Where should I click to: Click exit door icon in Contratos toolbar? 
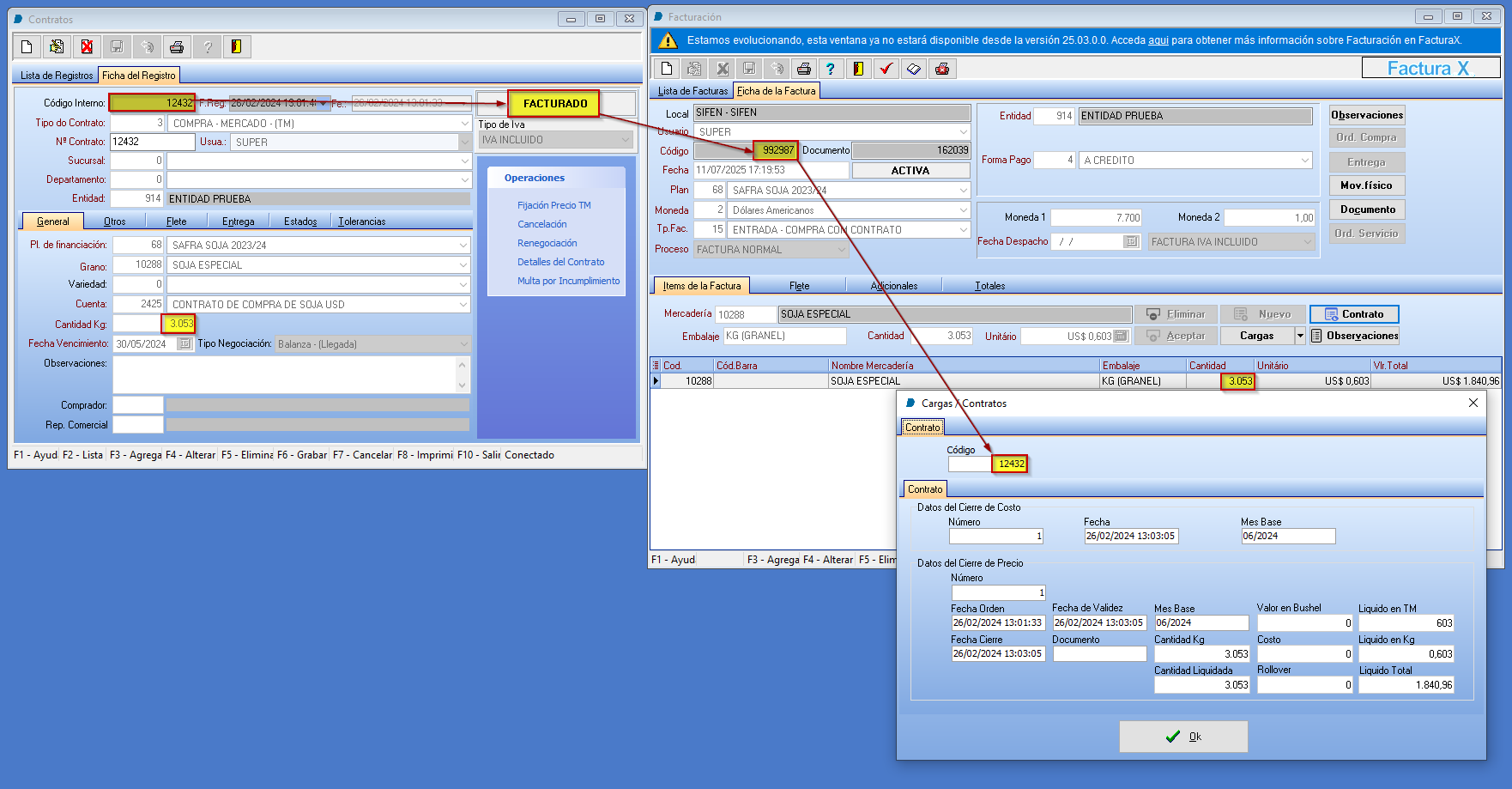pos(237,46)
